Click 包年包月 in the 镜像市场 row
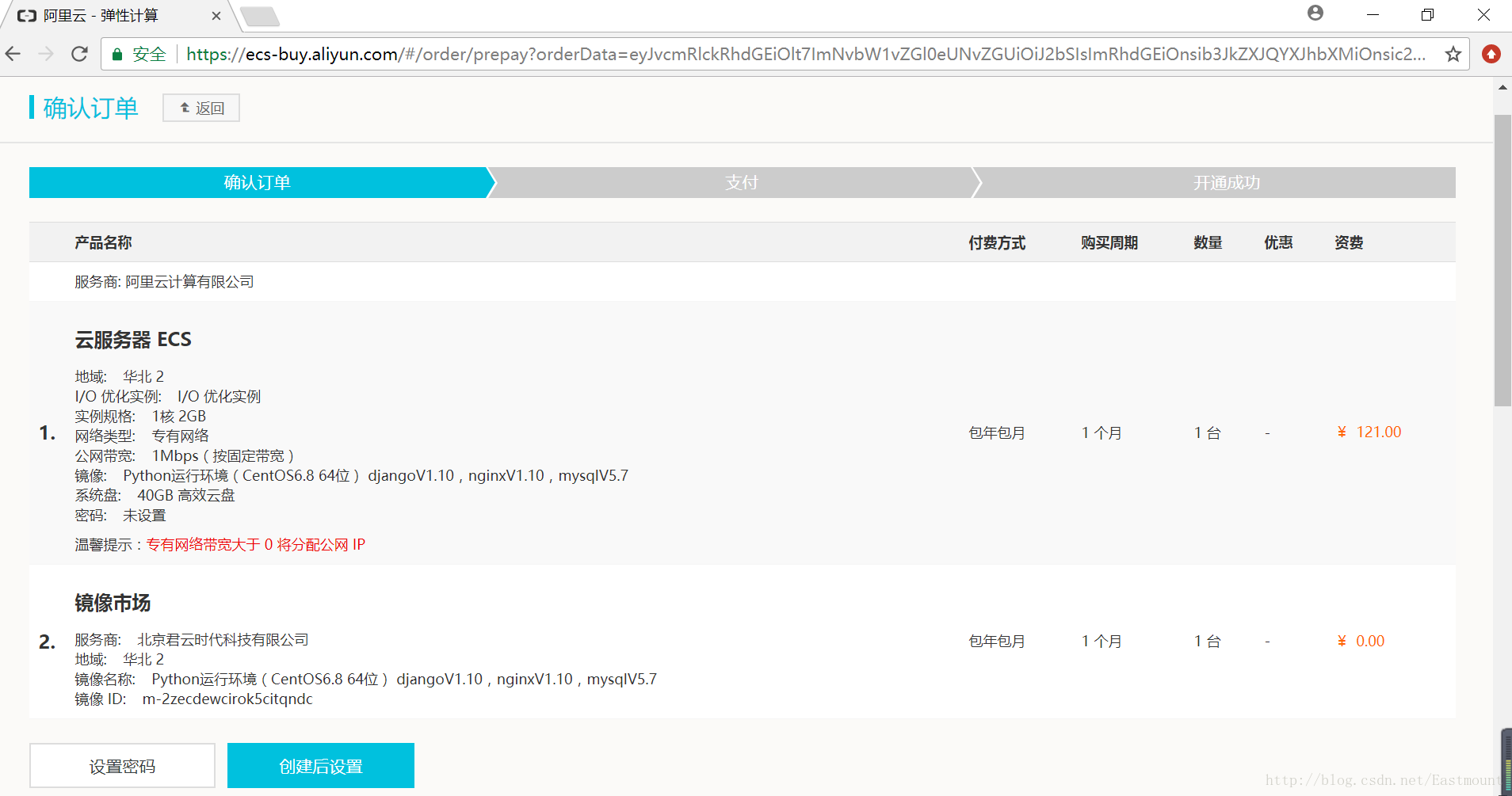 [997, 641]
